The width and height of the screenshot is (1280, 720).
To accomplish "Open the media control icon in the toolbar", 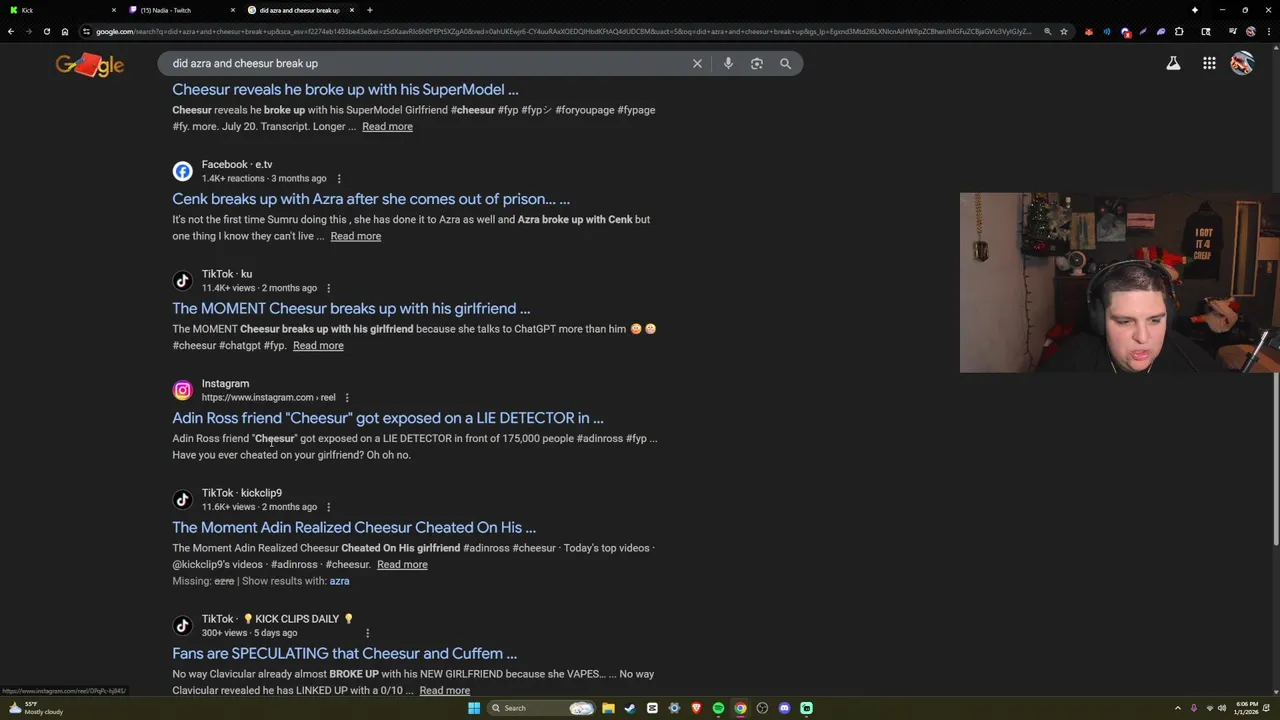I will coord(1232,31).
